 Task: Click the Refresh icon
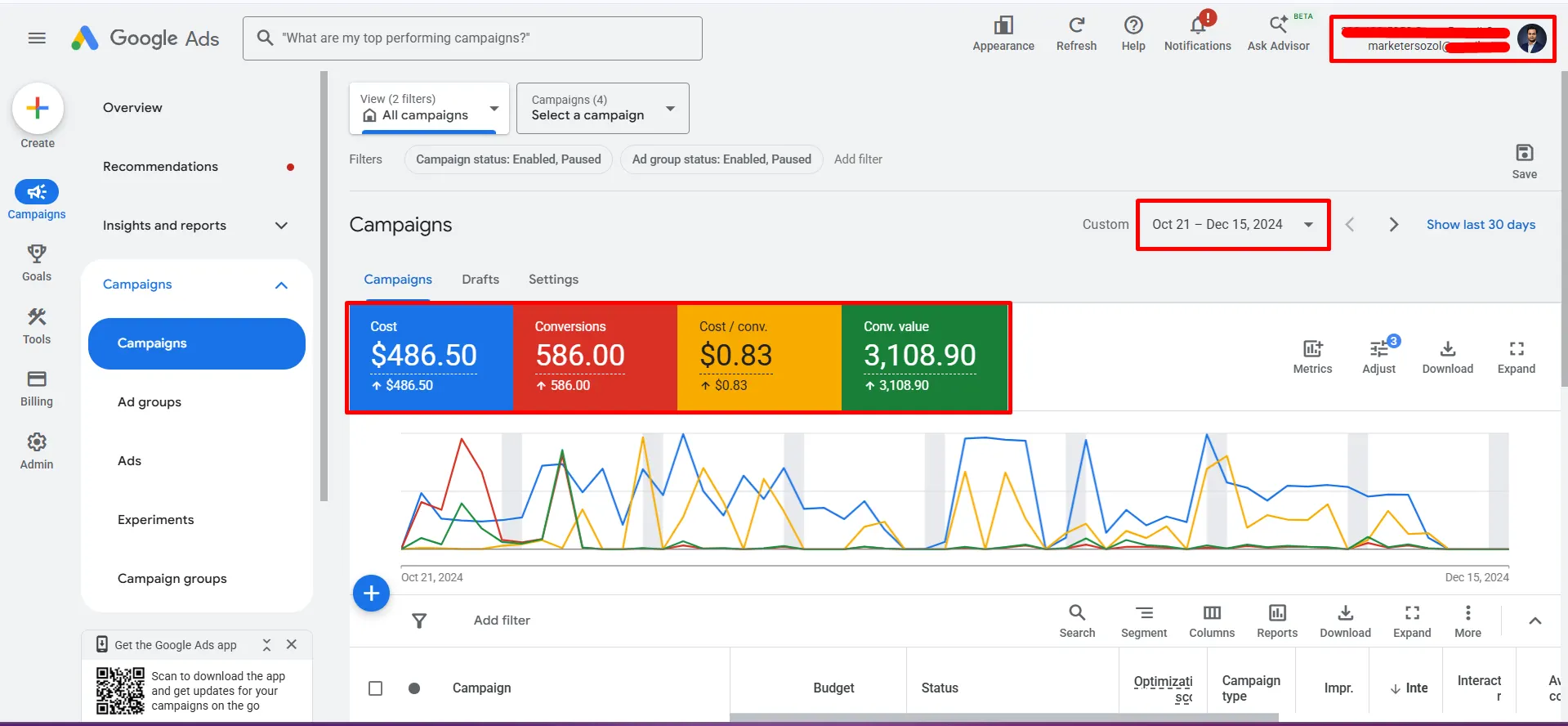[1076, 26]
